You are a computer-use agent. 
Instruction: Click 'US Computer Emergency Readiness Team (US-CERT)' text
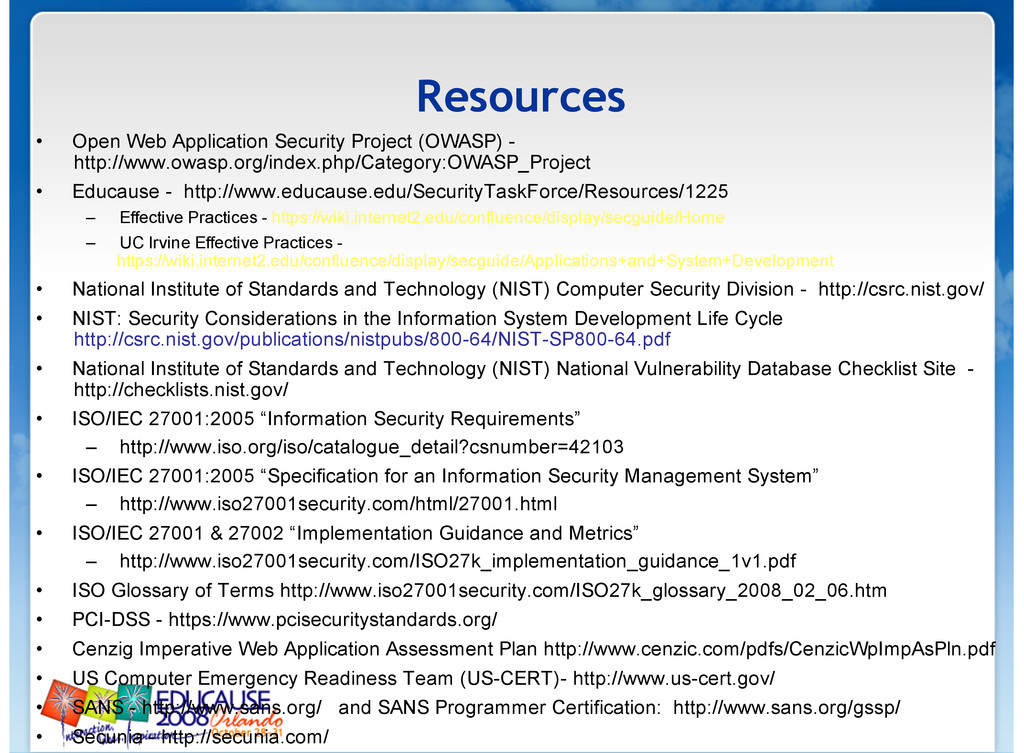pyautogui.click(x=316, y=679)
